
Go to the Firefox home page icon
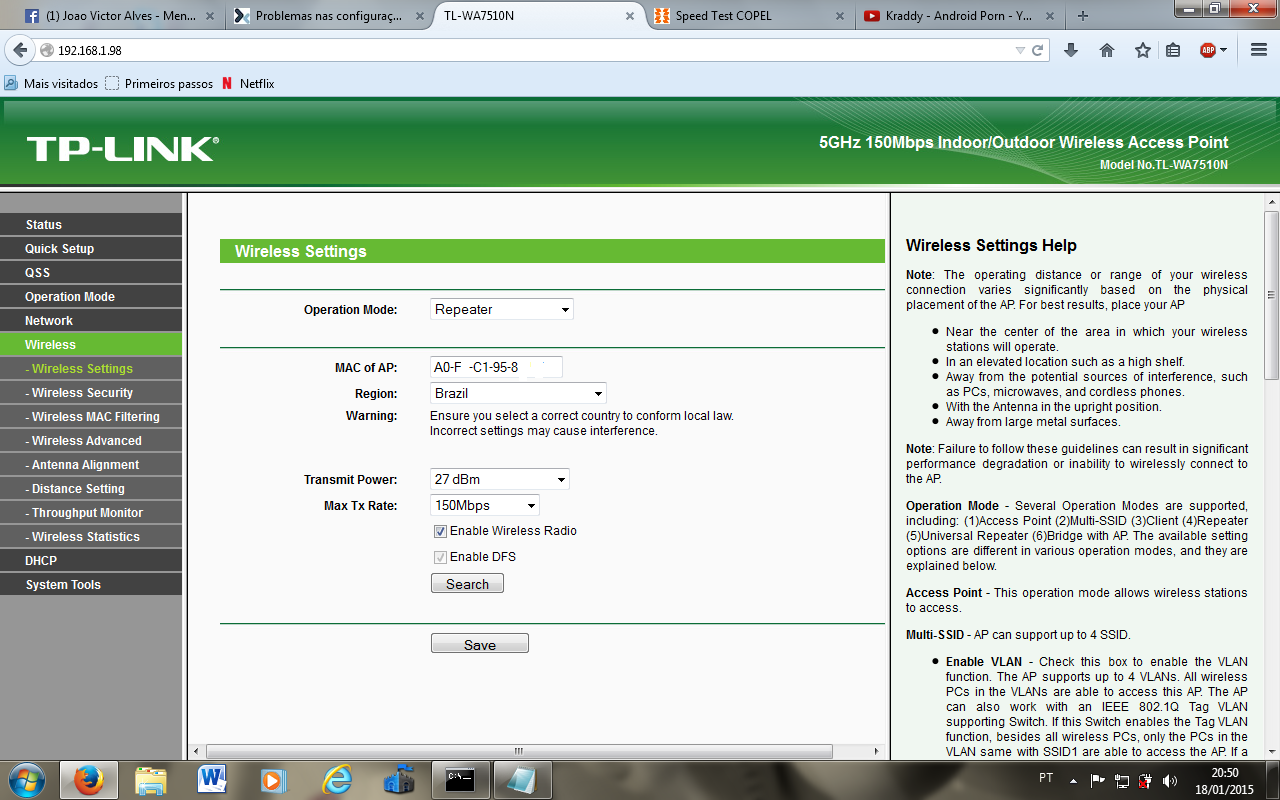(1107, 50)
